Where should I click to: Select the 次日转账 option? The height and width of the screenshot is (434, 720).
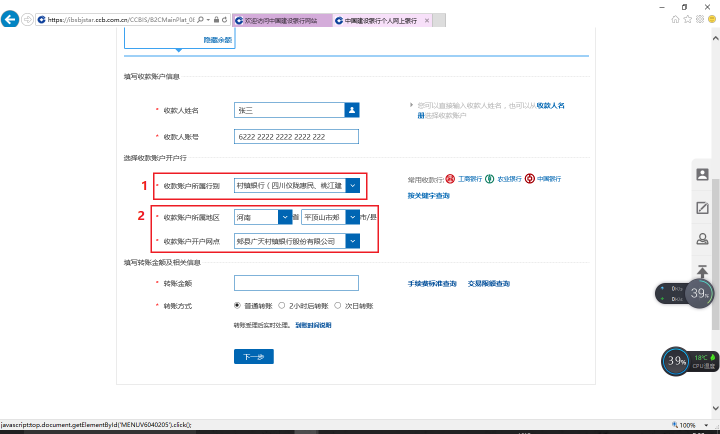[x=340, y=305]
